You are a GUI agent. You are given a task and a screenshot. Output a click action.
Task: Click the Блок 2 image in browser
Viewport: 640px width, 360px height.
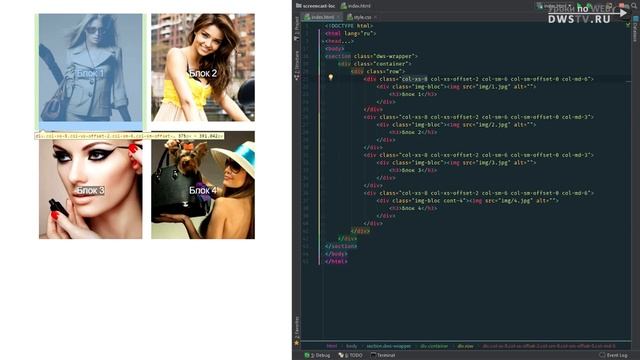click(x=203, y=67)
